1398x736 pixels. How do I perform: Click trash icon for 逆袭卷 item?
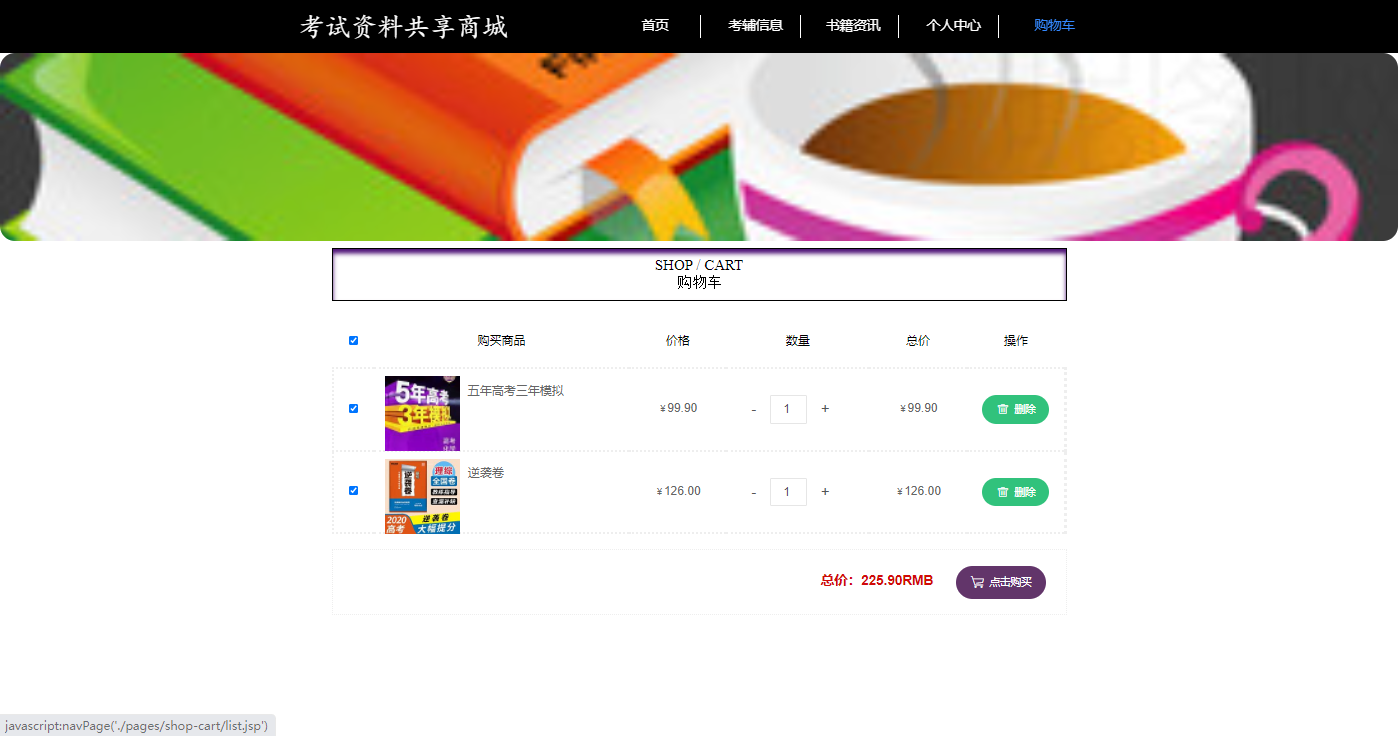click(x=1003, y=492)
